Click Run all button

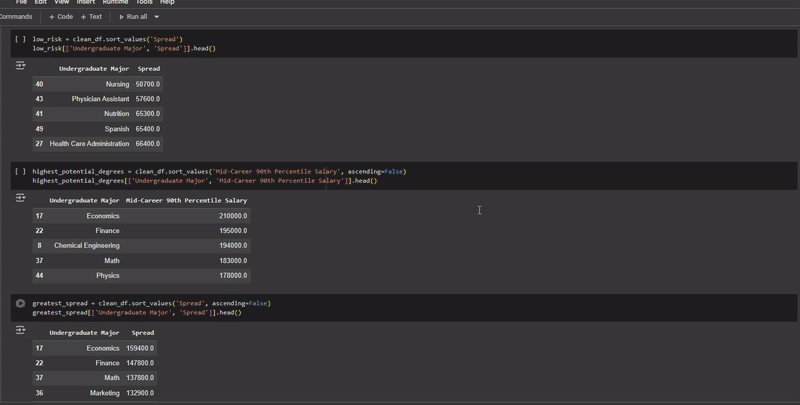tap(133, 17)
